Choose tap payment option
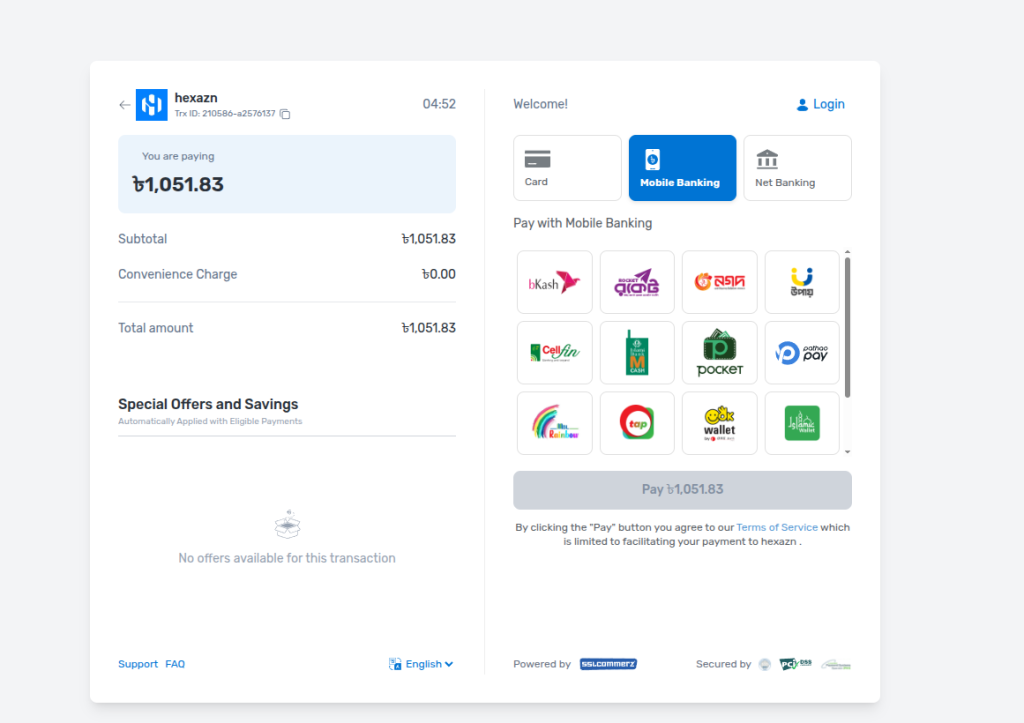The width and height of the screenshot is (1024, 723). 637,423
